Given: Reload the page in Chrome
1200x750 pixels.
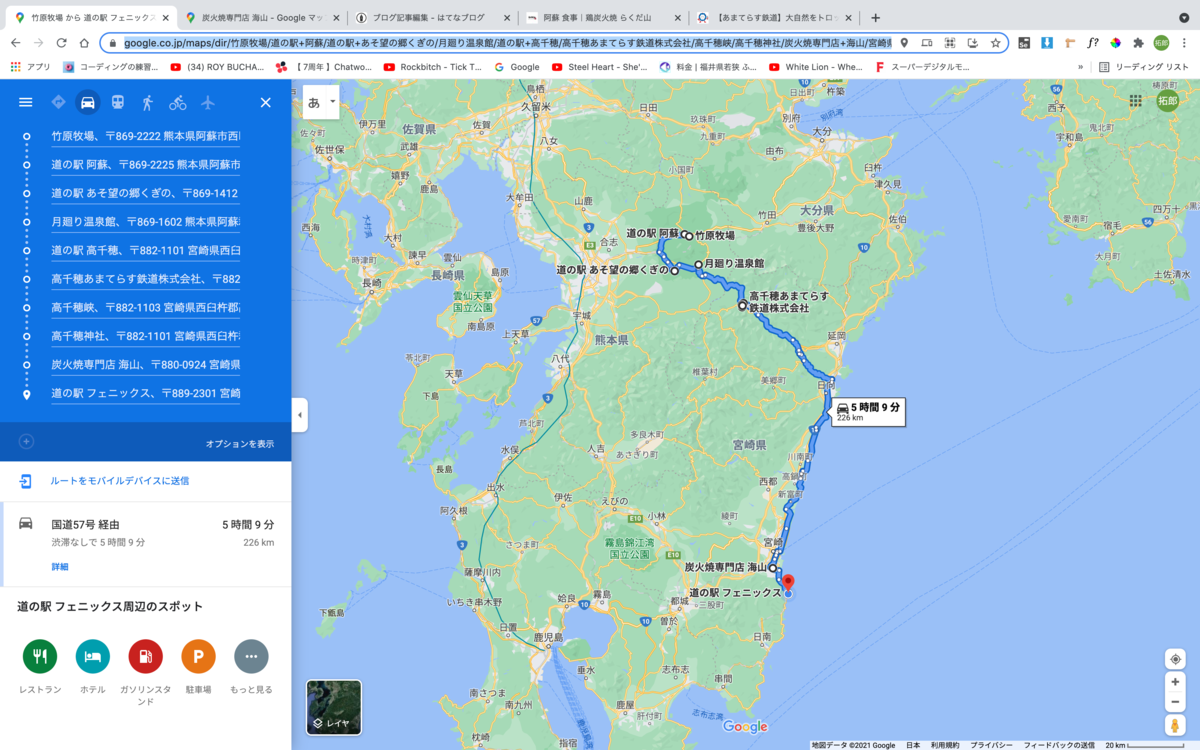Looking at the screenshot, I should click(61, 43).
